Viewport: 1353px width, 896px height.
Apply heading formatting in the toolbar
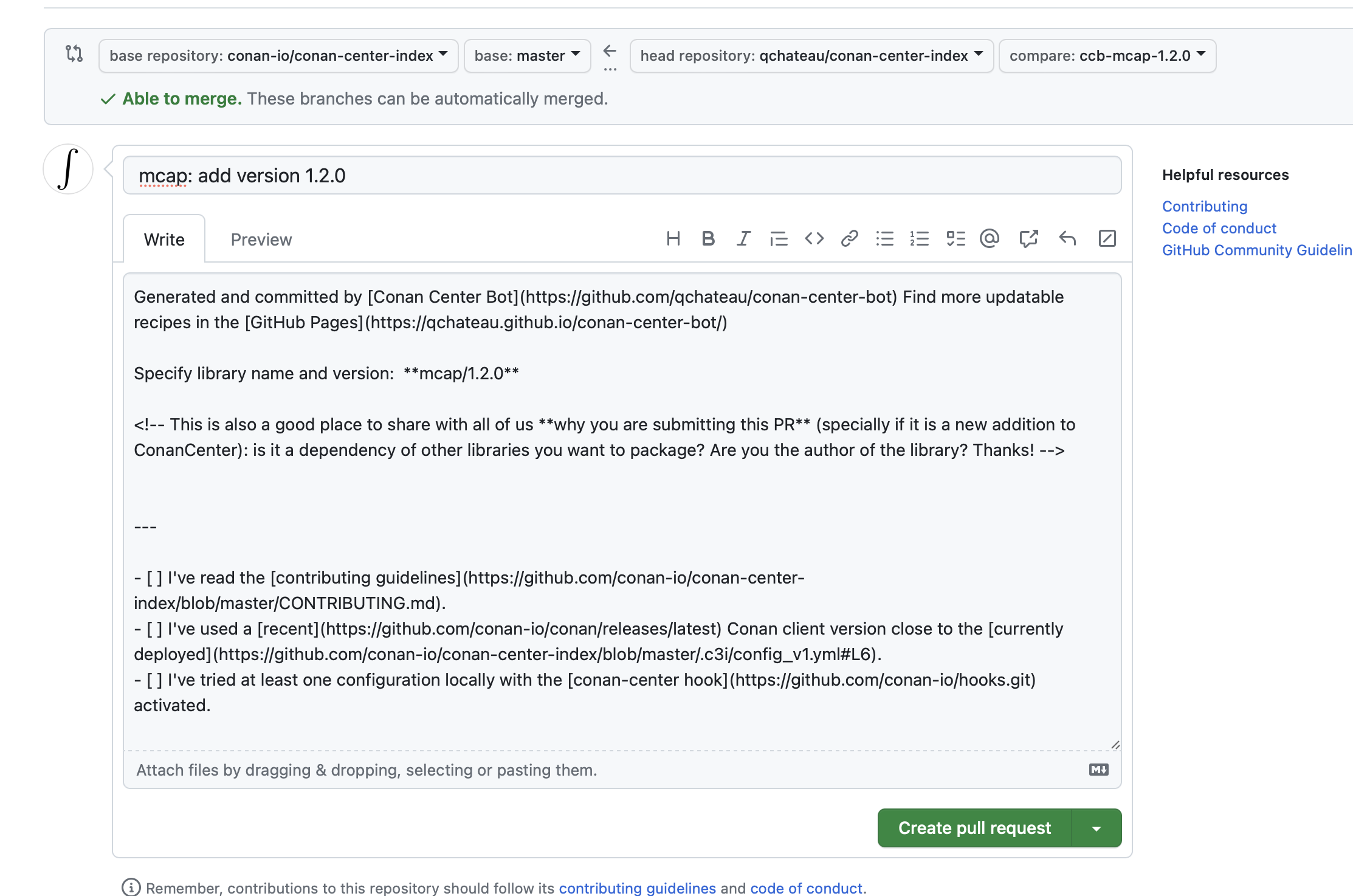[673, 238]
